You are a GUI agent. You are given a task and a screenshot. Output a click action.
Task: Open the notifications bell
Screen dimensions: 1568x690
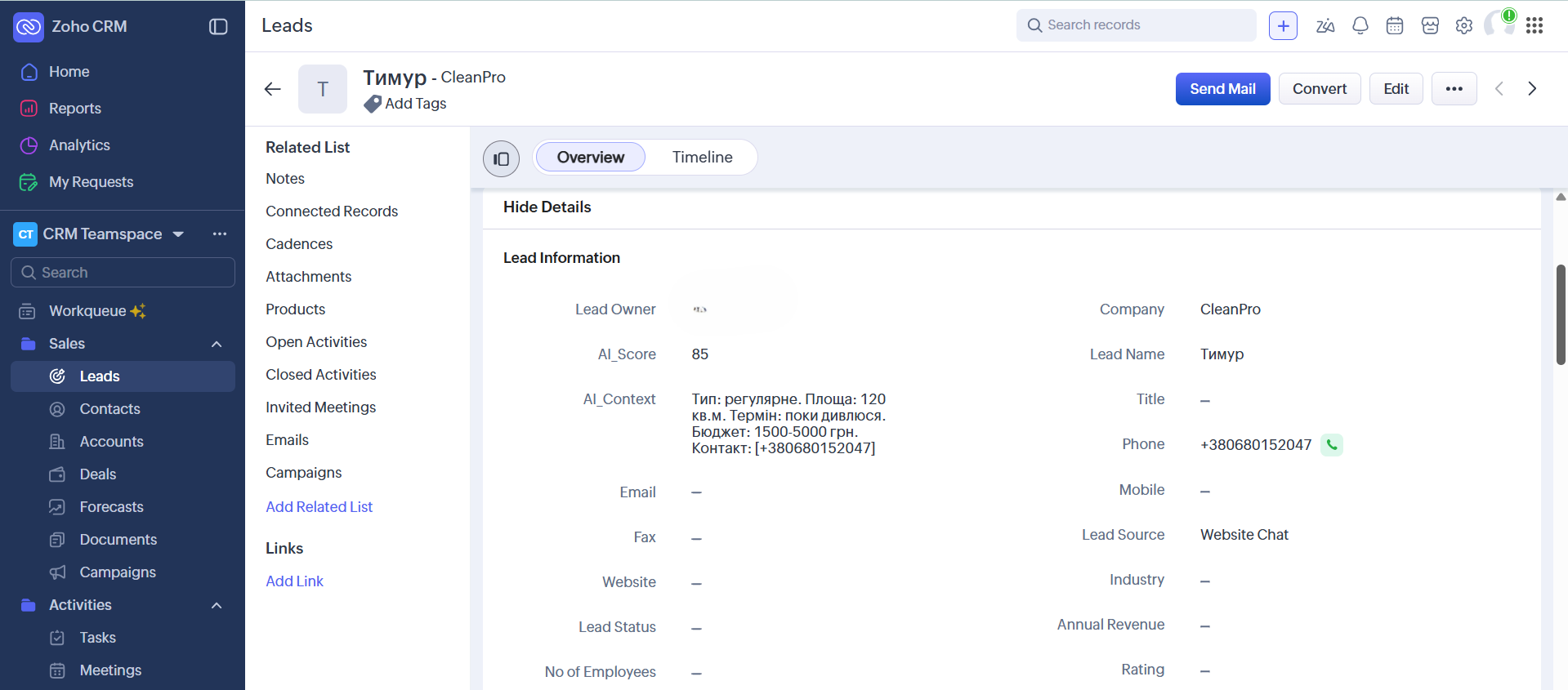click(x=1360, y=25)
